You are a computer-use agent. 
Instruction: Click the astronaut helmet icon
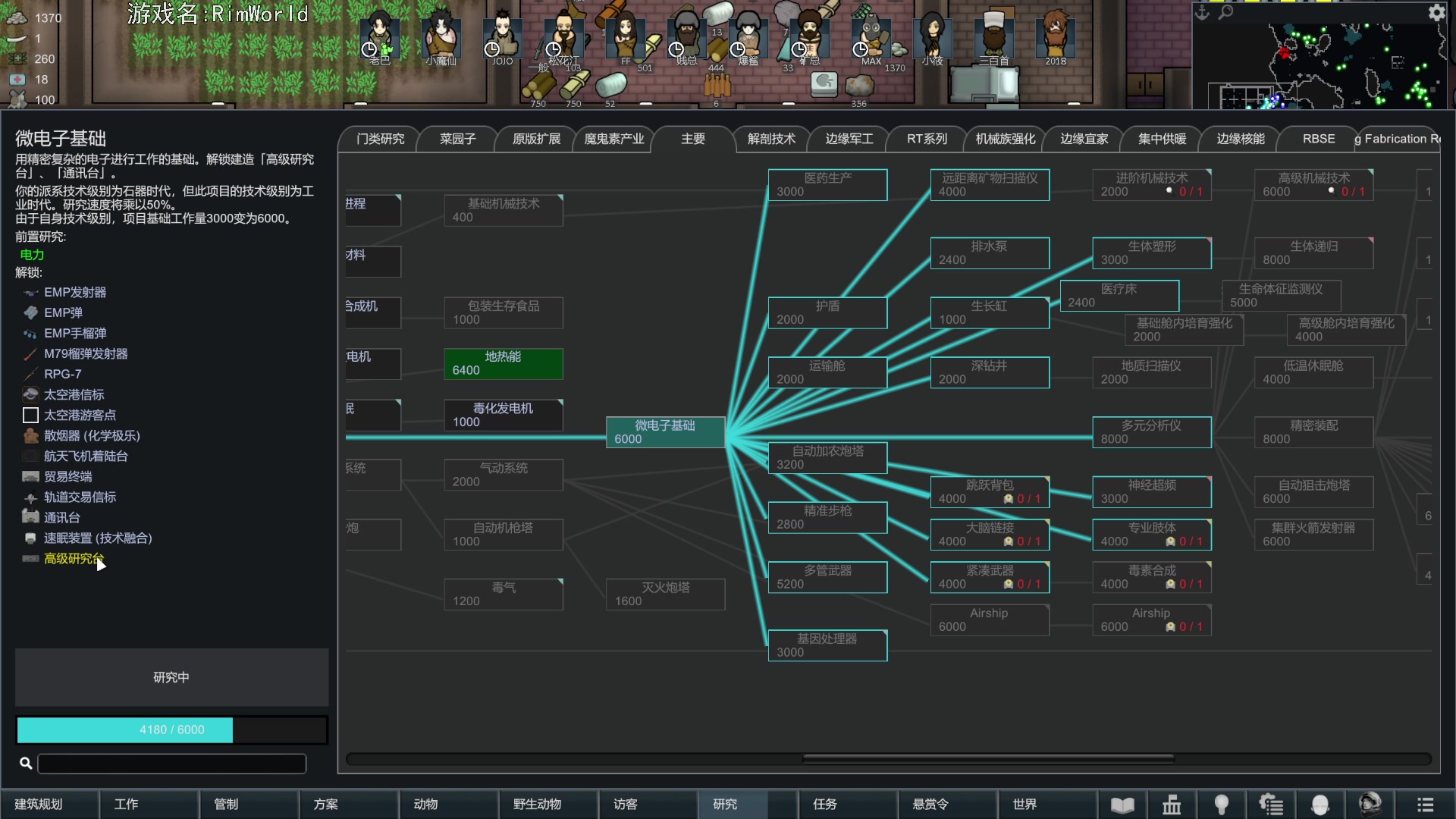click(1370, 805)
